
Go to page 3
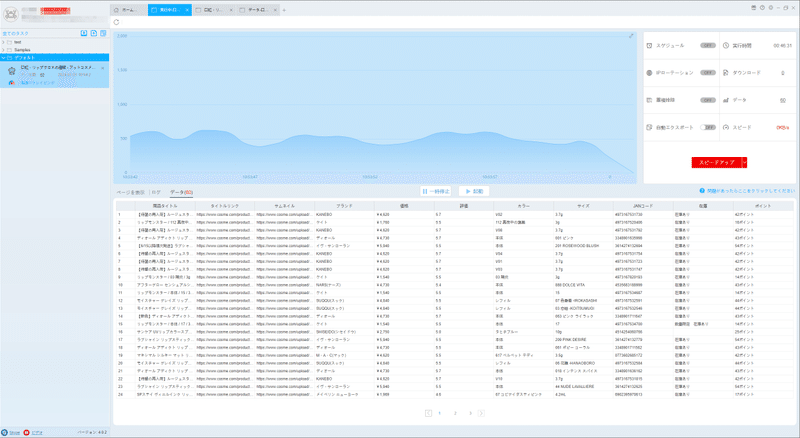click(x=470, y=413)
